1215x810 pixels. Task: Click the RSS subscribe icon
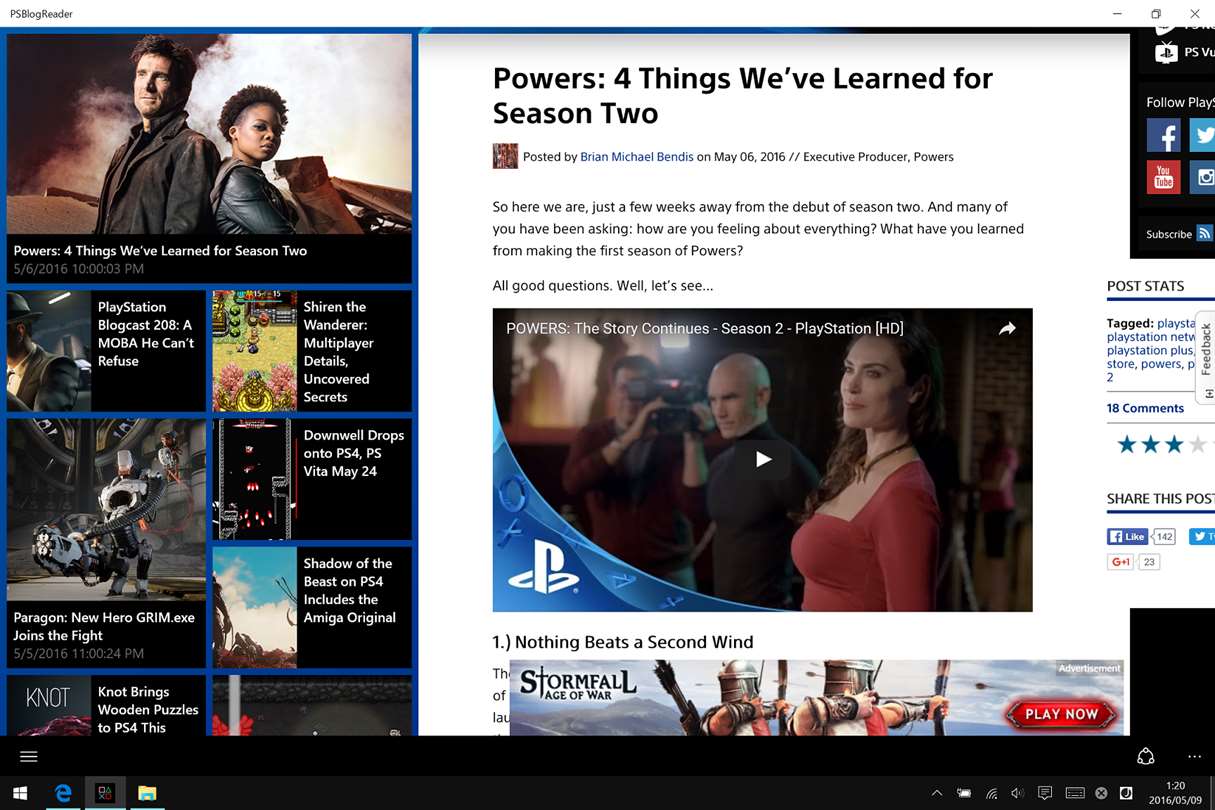click(1204, 233)
